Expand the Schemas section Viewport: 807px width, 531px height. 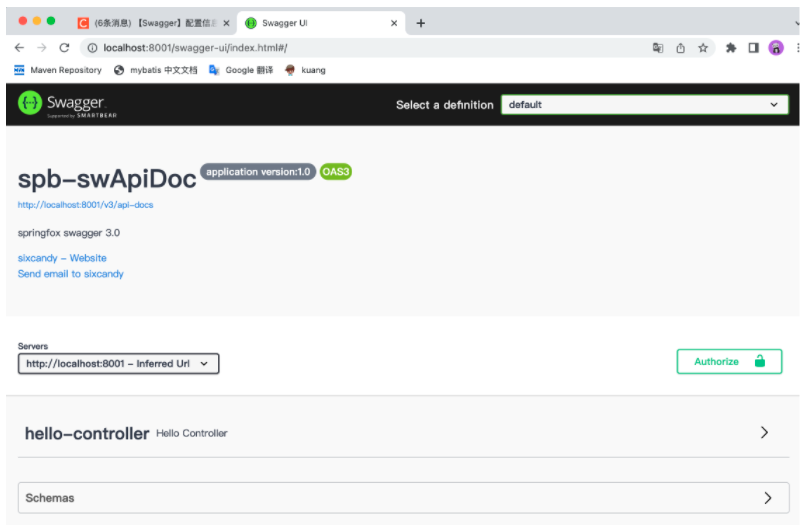point(403,498)
